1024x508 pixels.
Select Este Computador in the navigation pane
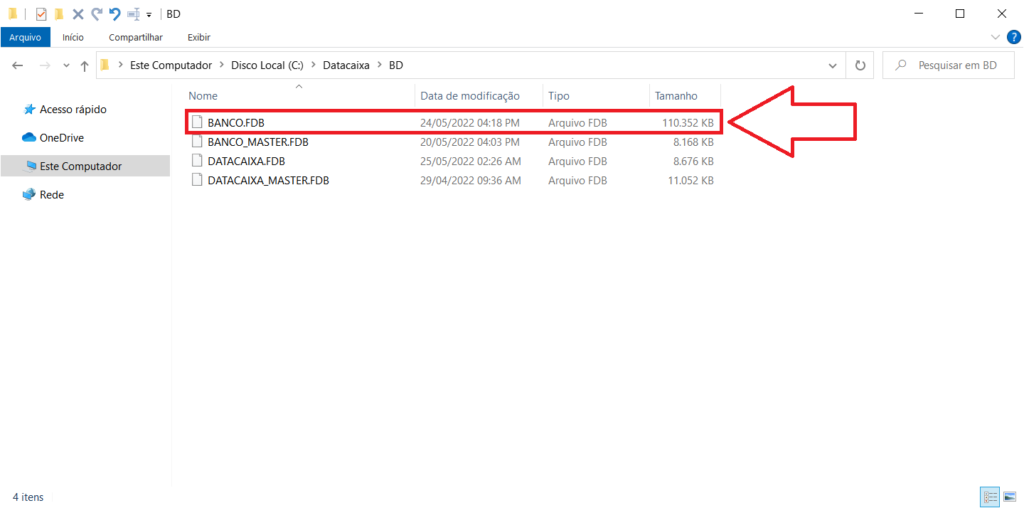80,166
